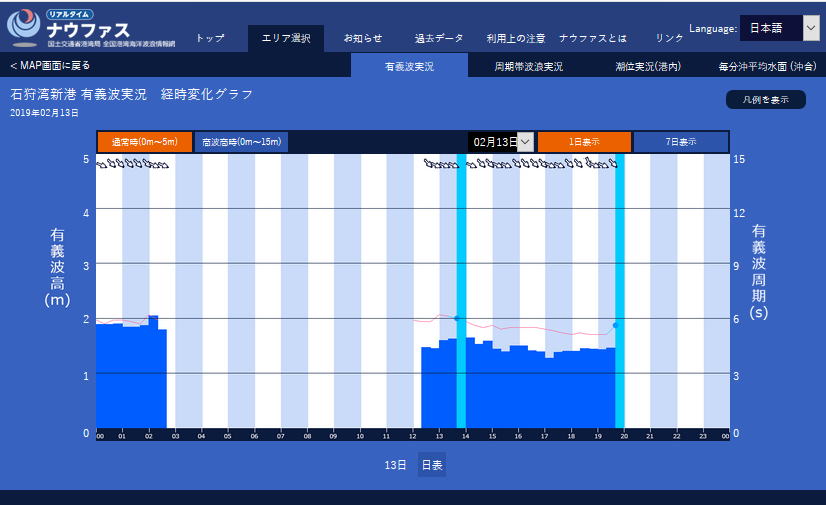The height and width of the screenshot is (505, 826).
Task: Click the tallest blue wave bar near 02:00
Action: [x=153, y=370]
